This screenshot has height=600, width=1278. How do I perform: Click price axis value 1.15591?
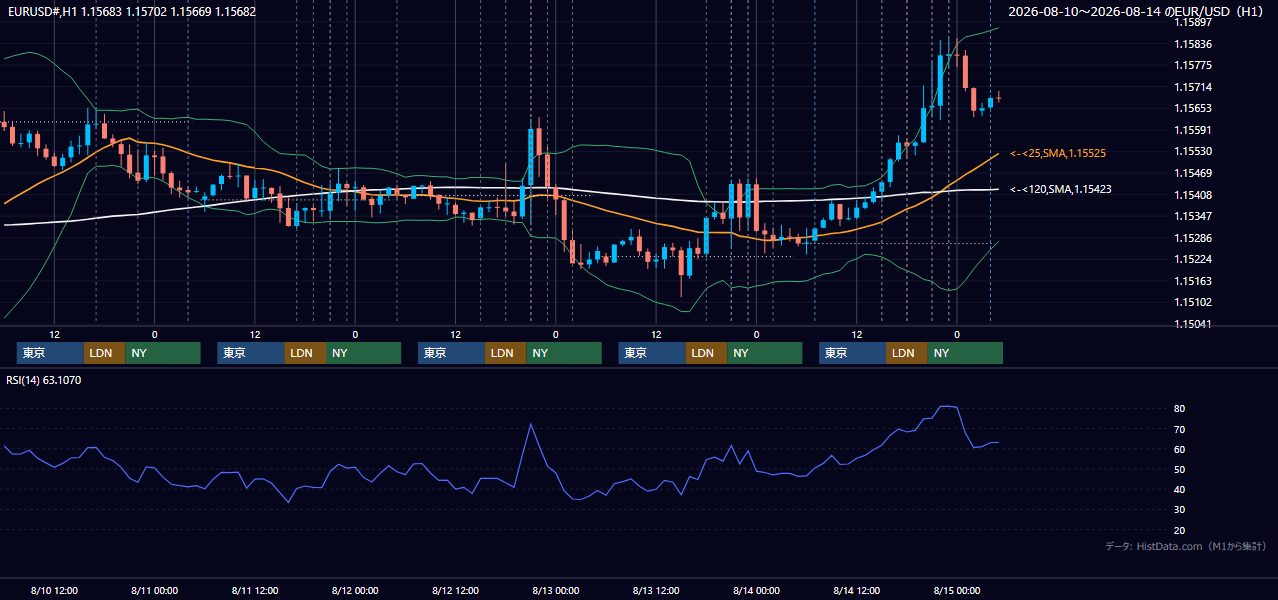[x=1192, y=130]
